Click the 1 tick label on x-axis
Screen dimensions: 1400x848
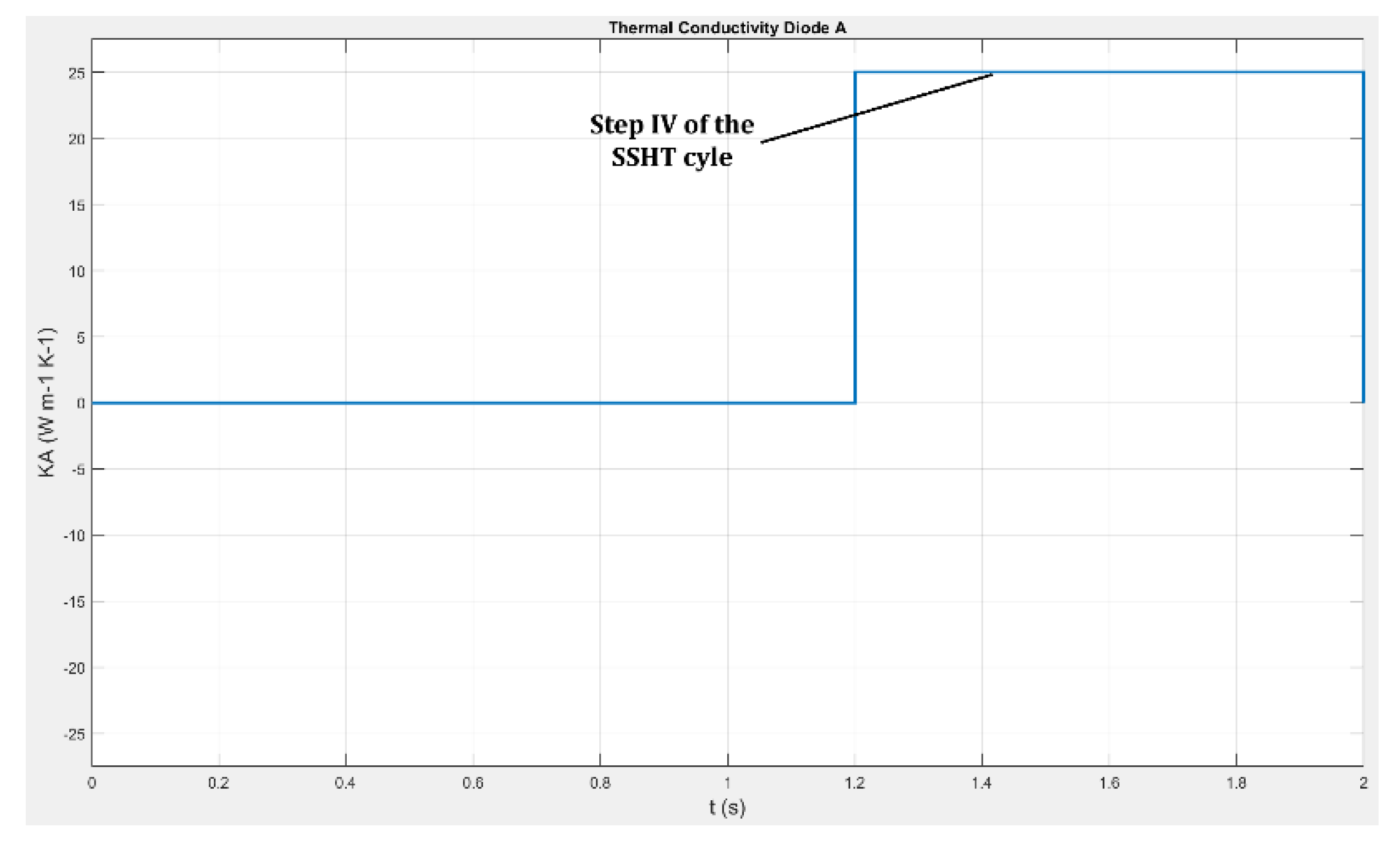(727, 783)
